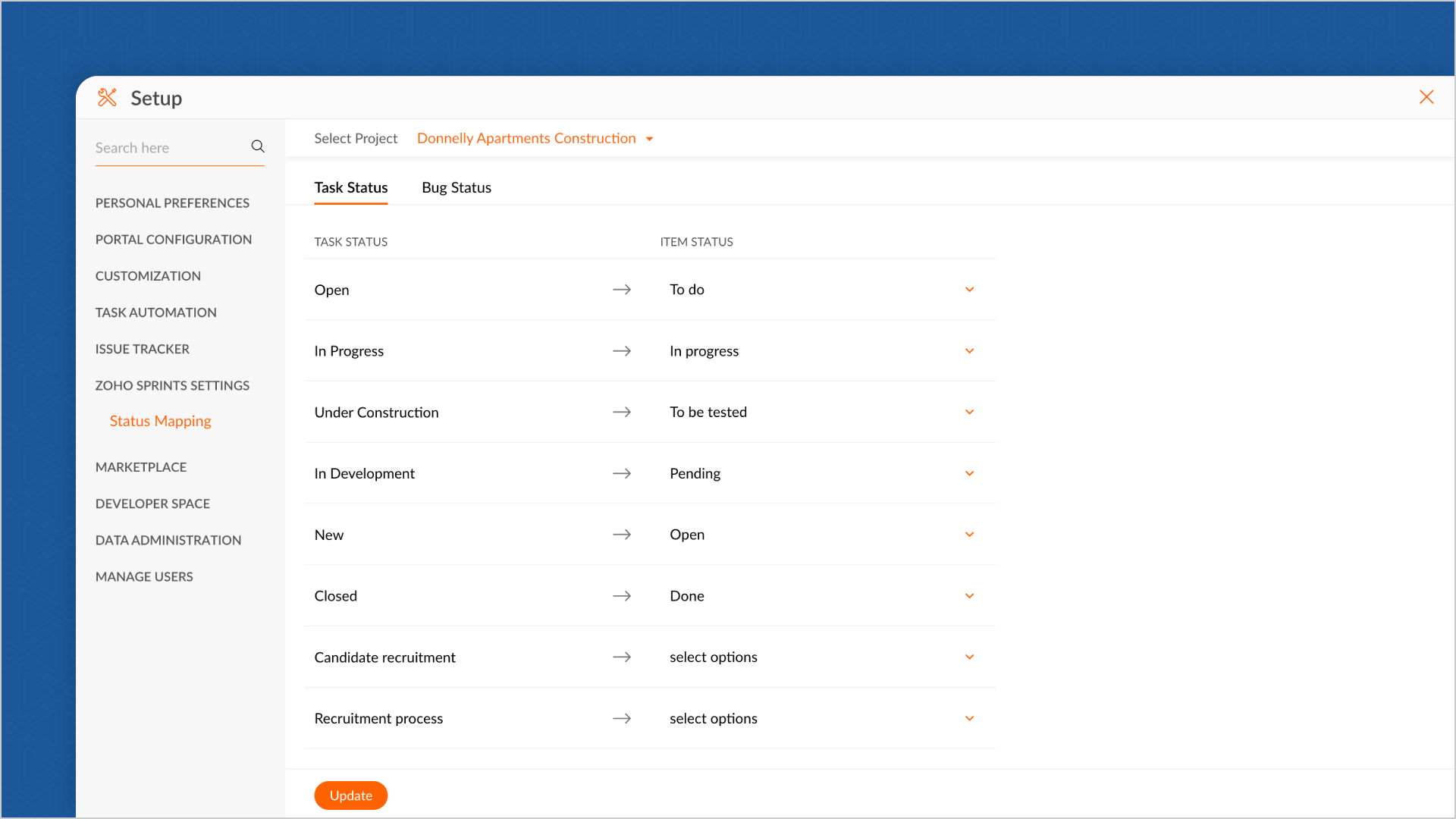Open the Task Automation section
This screenshot has width=1456, height=819.
tap(155, 312)
